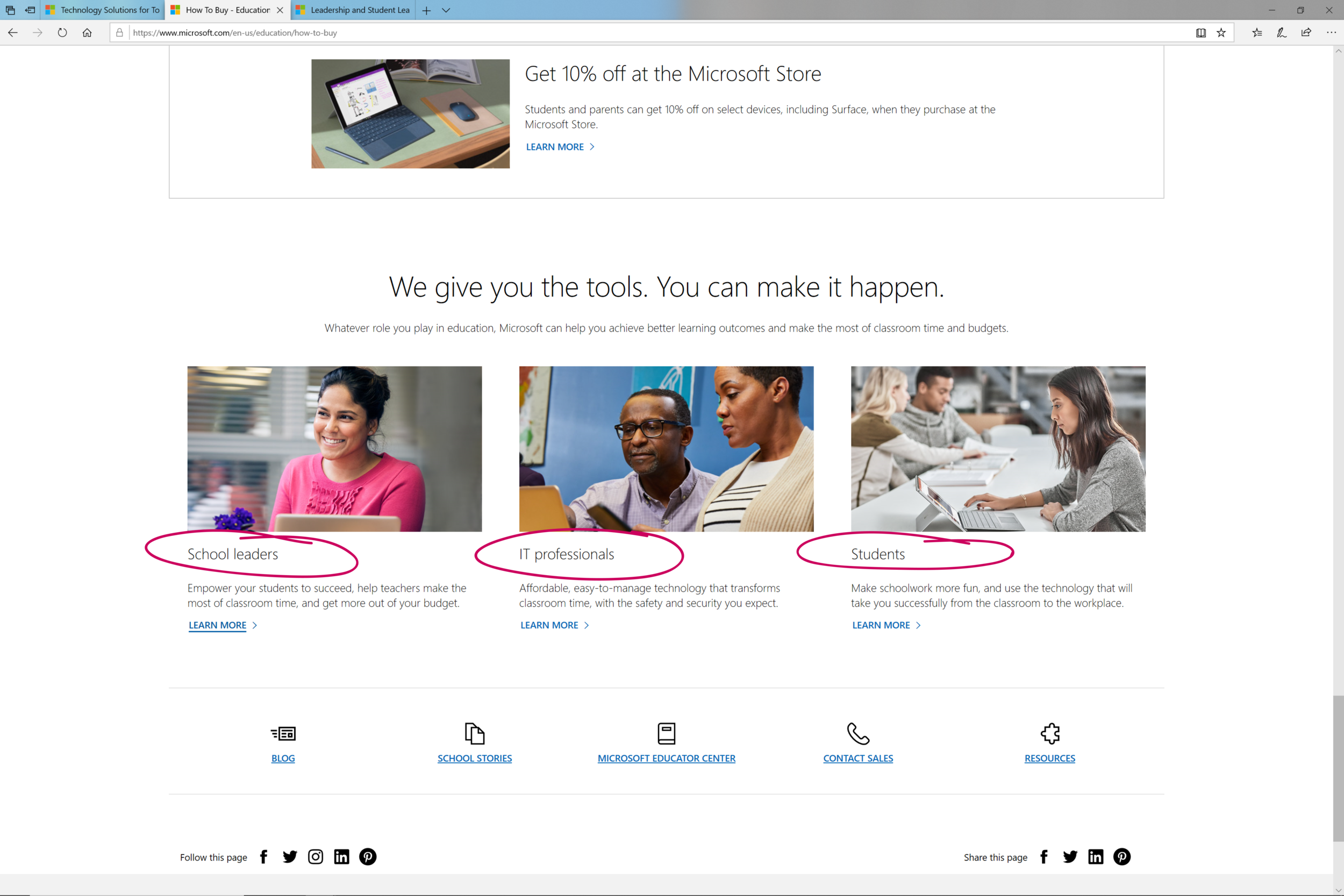This screenshot has width=1344, height=896.
Task: Click the School leaders photo
Action: (x=334, y=449)
